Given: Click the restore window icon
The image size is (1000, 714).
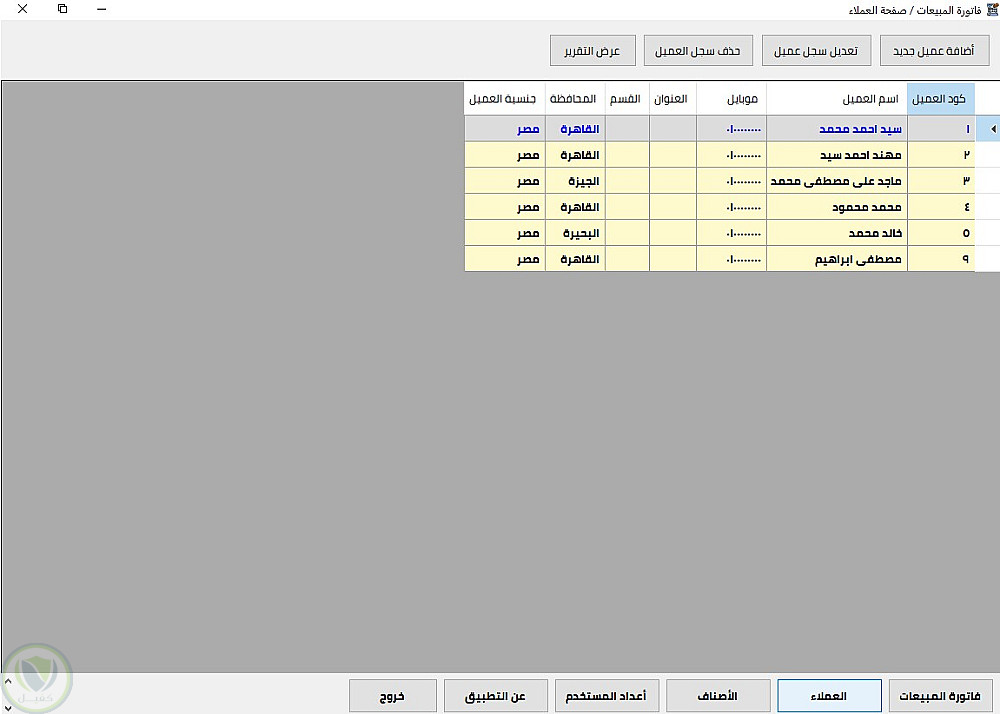Looking at the screenshot, I should [62, 9].
